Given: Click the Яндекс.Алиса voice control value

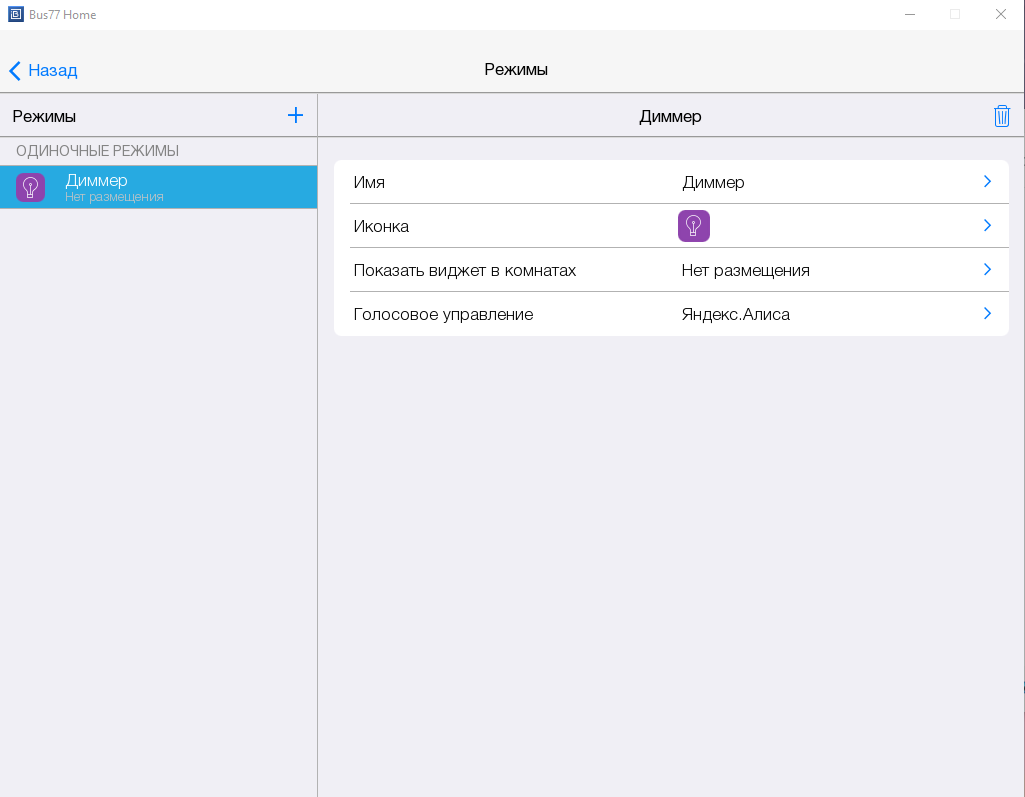Looking at the screenshot, I should [x=735, y=314].
